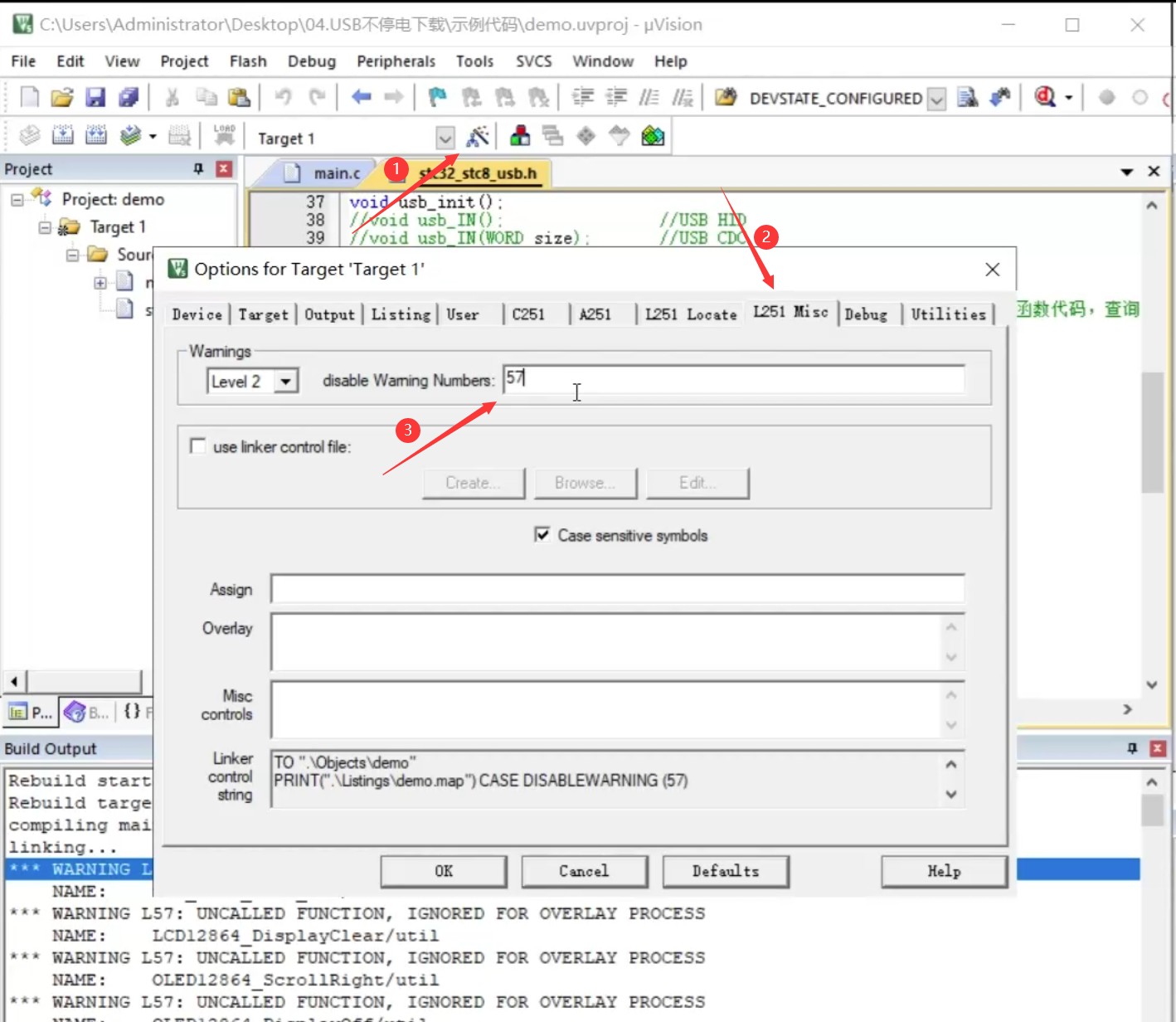Click the editor vertical scrollbar thumb
This screenshot has height=1022, width=1176.
point(1152,432)
